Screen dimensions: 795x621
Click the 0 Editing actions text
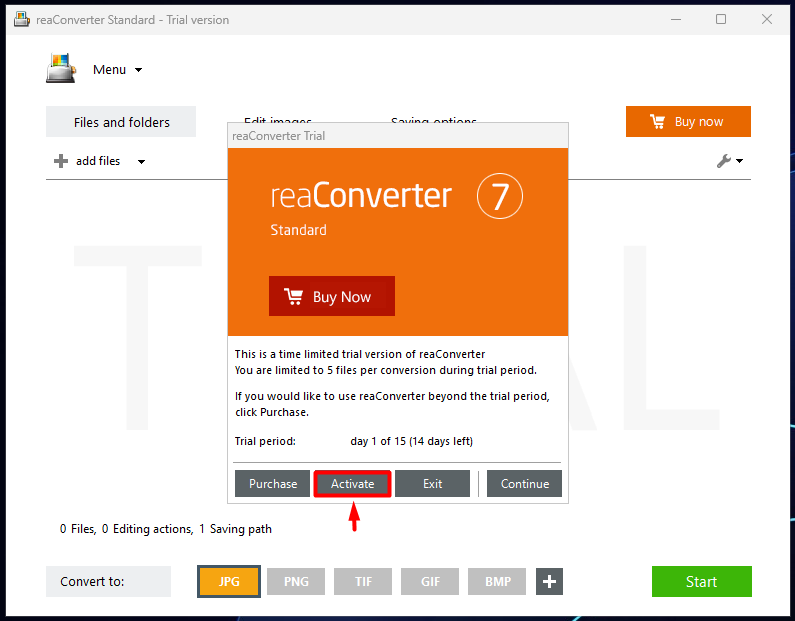[x=148, y=529]
